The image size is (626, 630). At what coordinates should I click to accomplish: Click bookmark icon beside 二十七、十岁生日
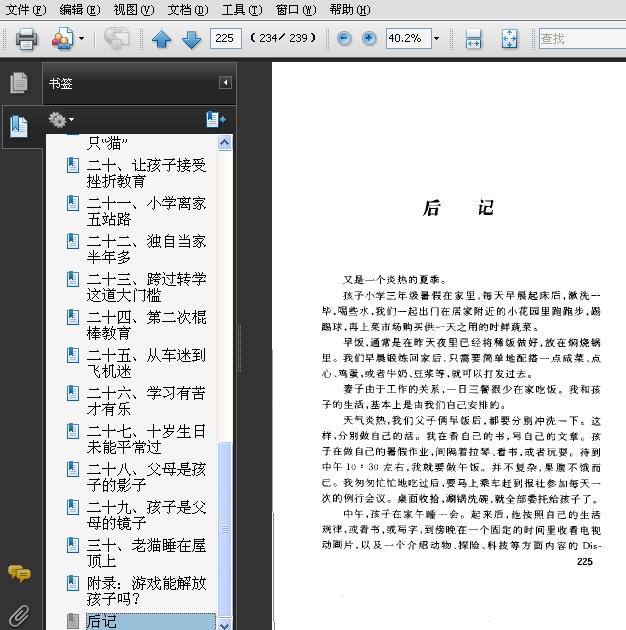[x=73, y=431]
